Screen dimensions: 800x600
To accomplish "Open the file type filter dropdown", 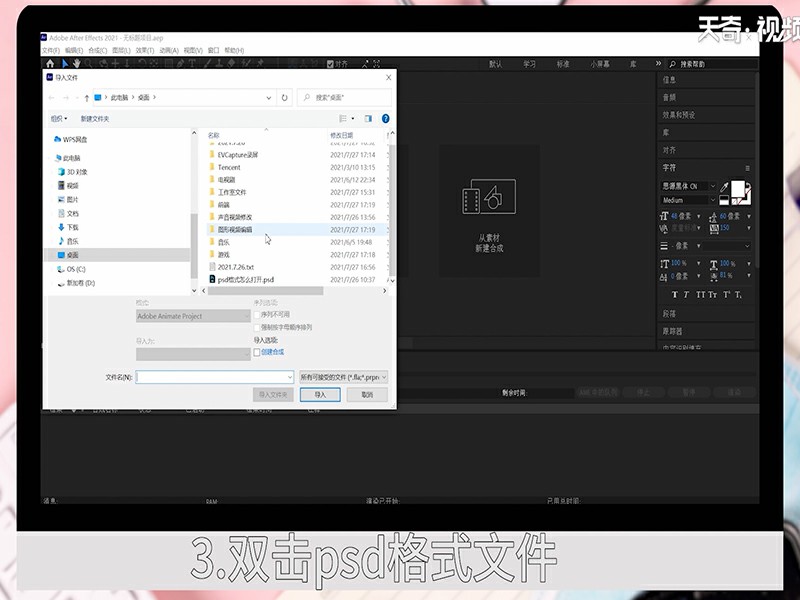I will pos(343,377).
